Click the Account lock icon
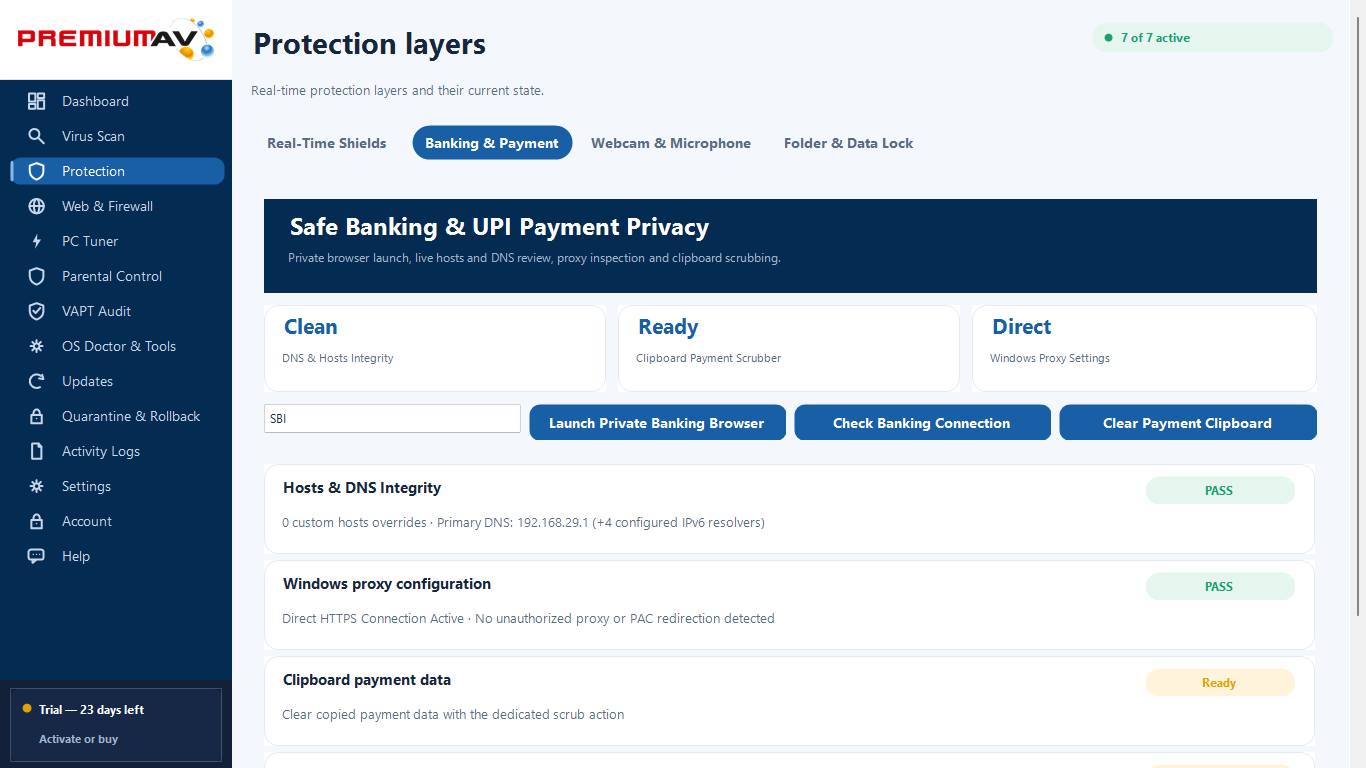The height and width of the screenshot is (768, 1366). (x=37, y=521)
